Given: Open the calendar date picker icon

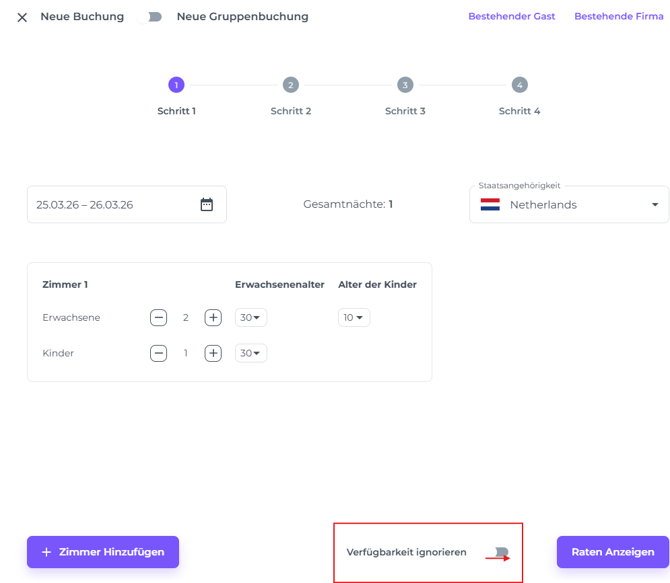Looking at the screenshot, I should (207, 205).
